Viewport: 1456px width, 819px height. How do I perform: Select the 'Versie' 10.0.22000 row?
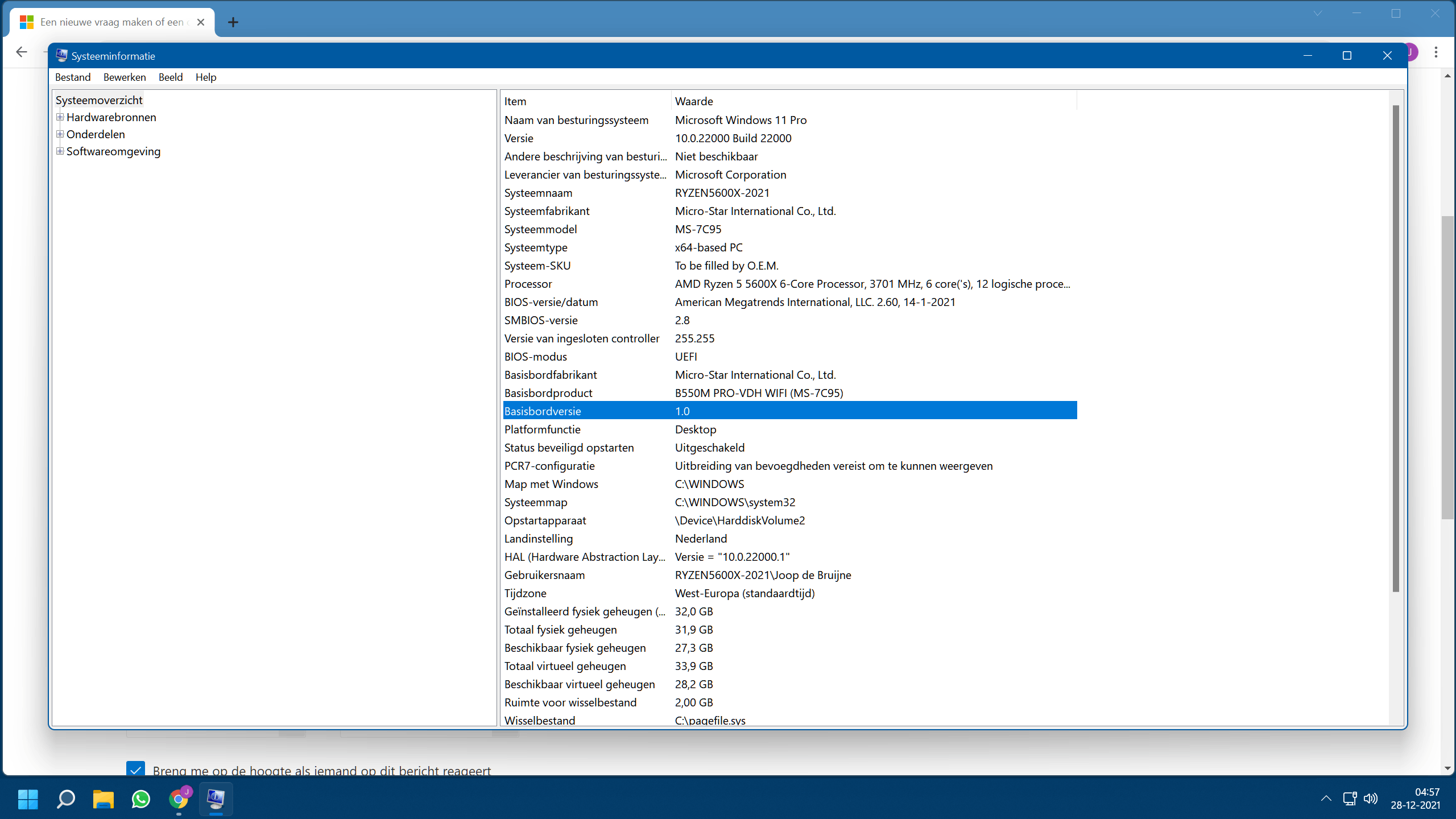tap(790, 138)
